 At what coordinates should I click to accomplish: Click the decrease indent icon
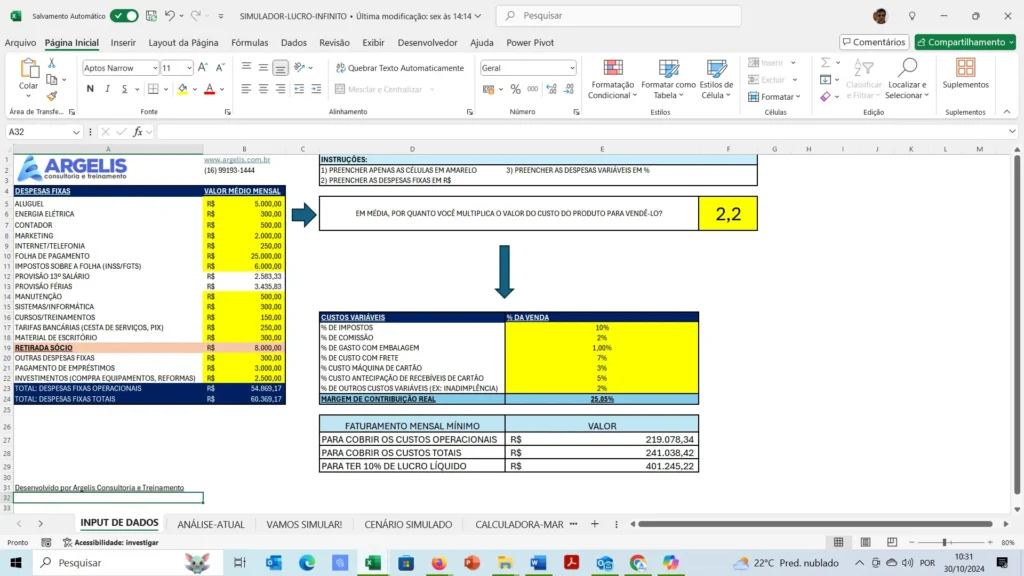pos(299,89)
